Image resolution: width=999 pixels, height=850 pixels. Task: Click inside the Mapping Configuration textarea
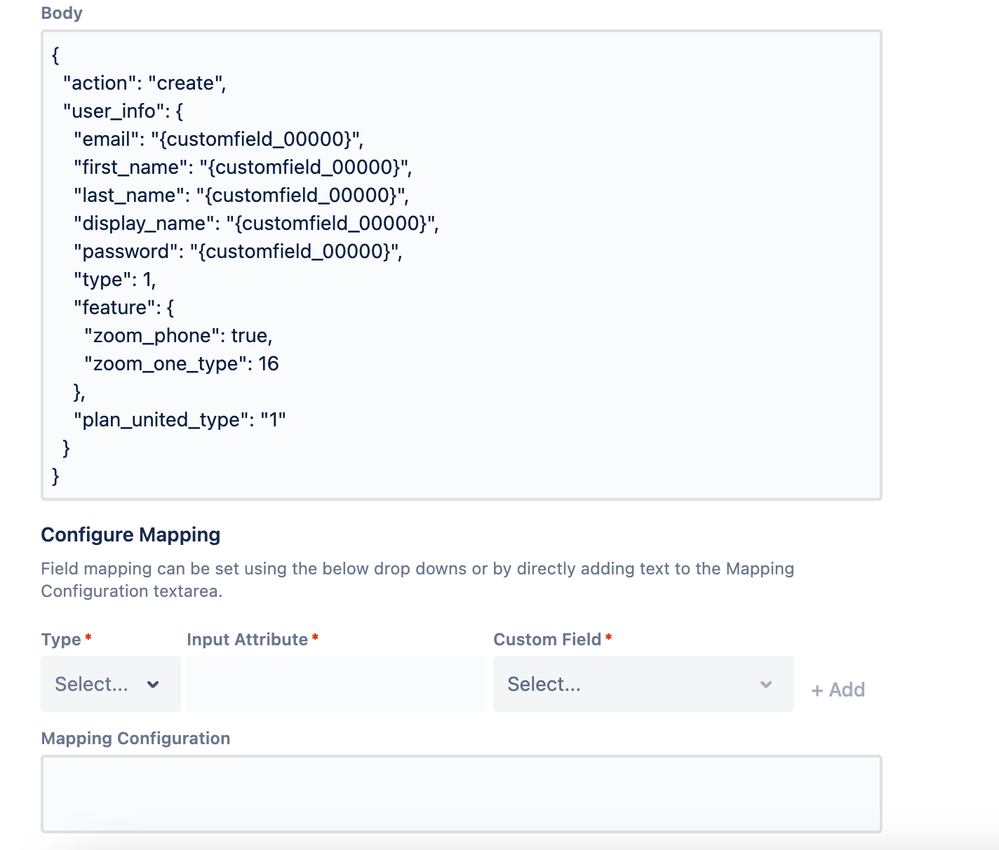point(461,794)
